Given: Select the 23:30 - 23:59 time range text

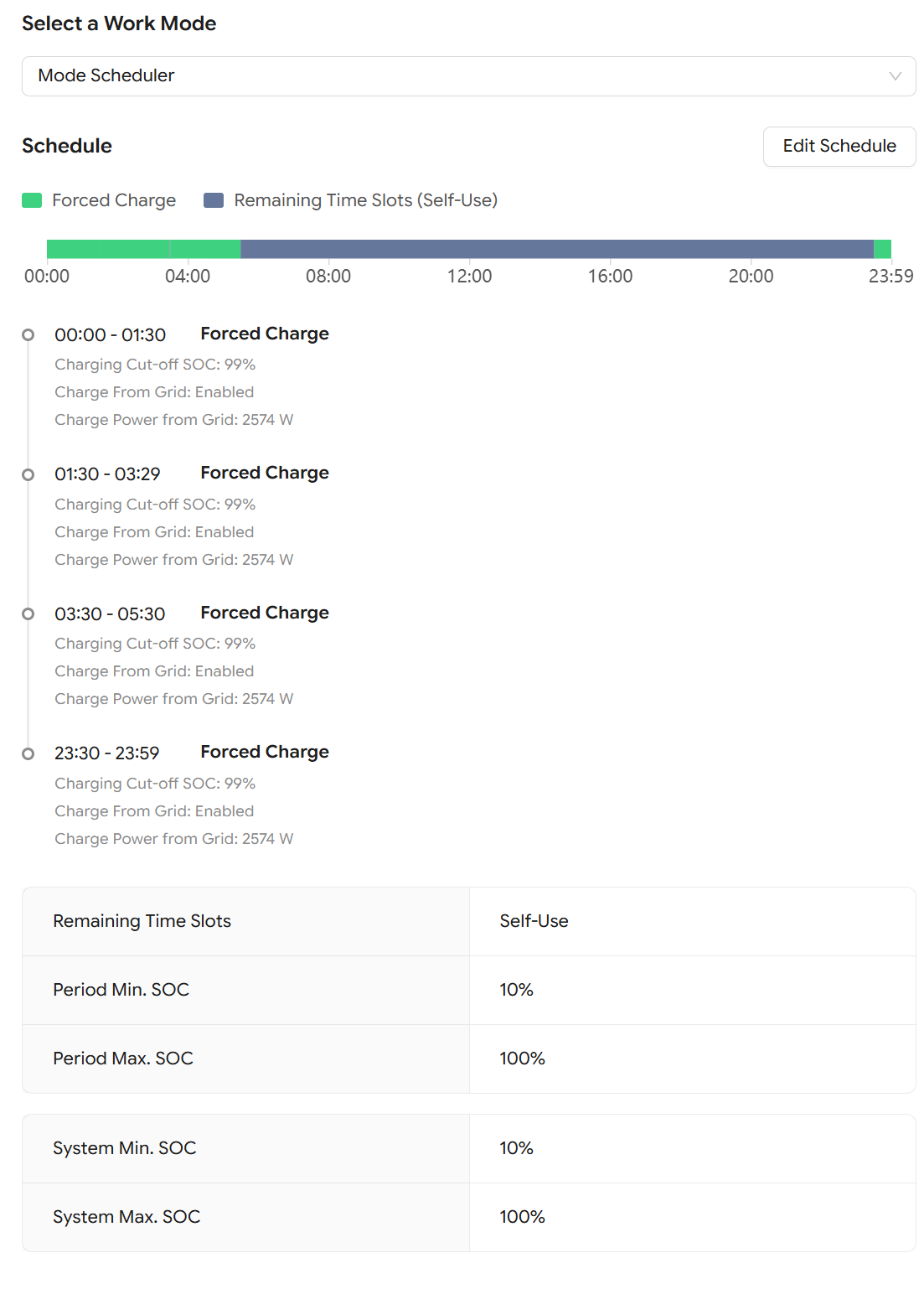Looking at the screenshot, I should click(x=107, y=753).
